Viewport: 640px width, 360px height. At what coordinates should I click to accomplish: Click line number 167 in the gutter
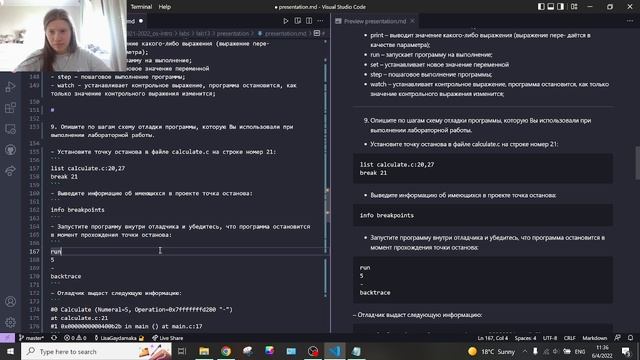[x=34, y=251]
